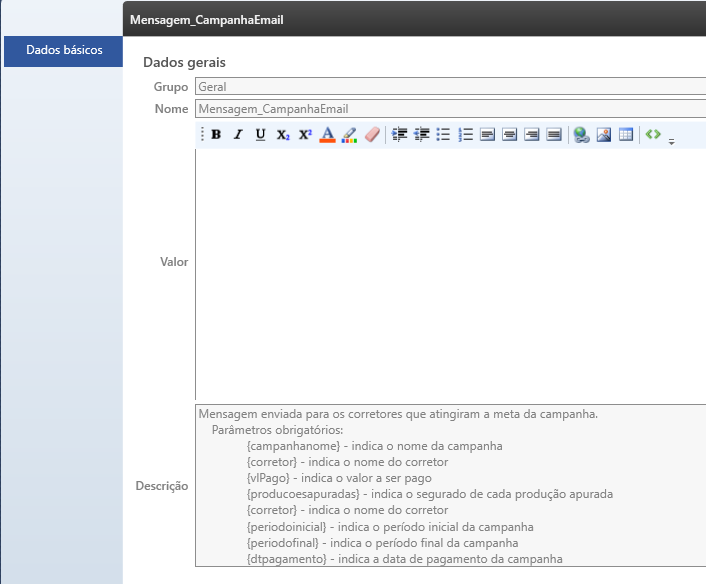The height and width of the screenshot is (584, 706).
Task: Decrease indent of the paragraph
Action: pyautogui.click(x=421, y=134)
